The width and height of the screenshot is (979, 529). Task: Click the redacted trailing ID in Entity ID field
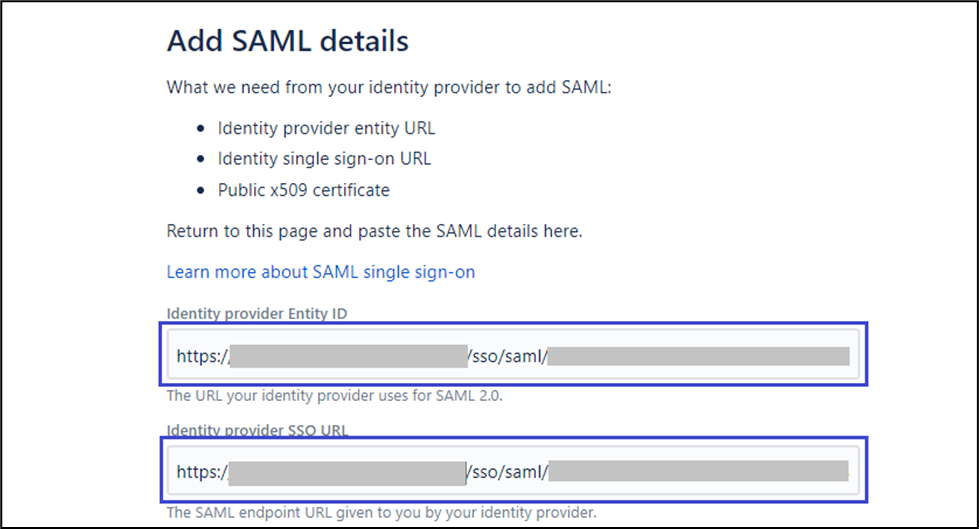[x=698, y=355]
